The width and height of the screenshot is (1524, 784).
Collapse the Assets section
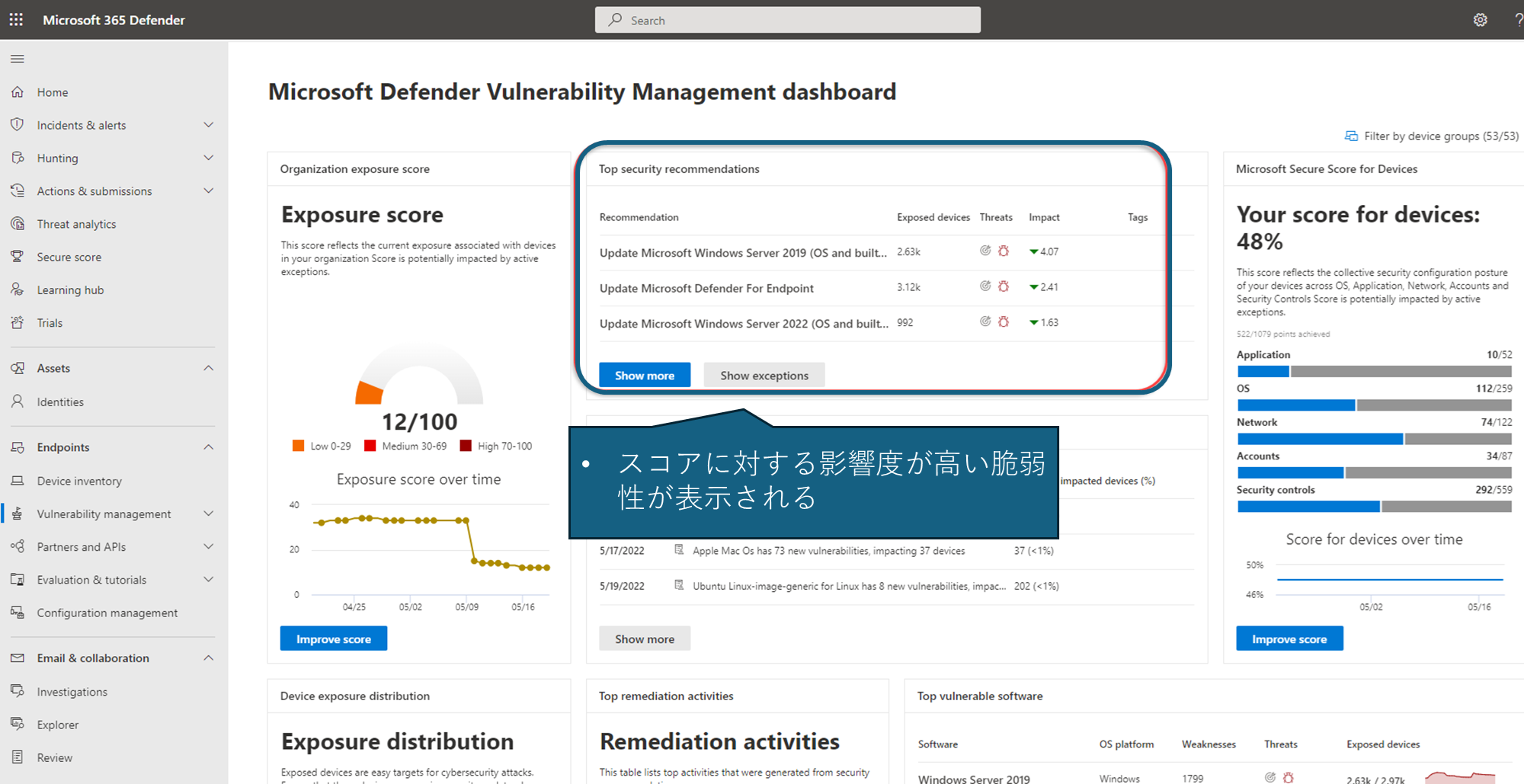point(208,368)
